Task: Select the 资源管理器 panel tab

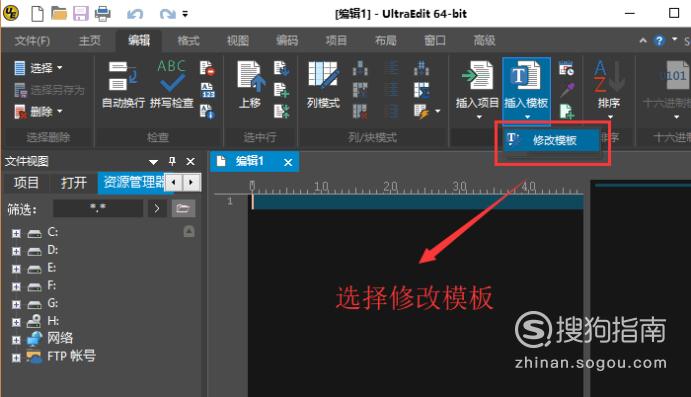Action: pos(132,182)
